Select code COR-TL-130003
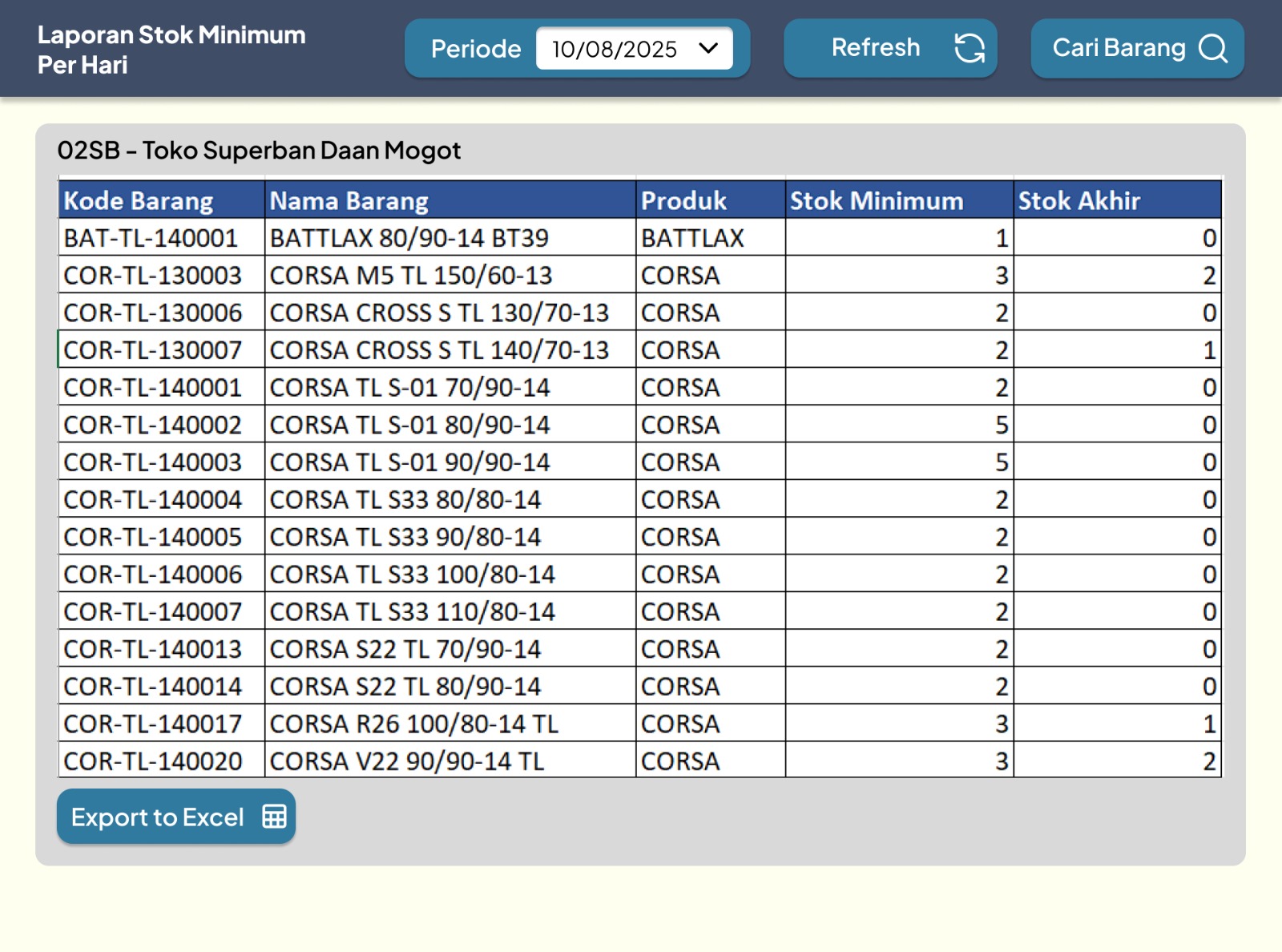 pyautogui.click(x=161, y=275)
